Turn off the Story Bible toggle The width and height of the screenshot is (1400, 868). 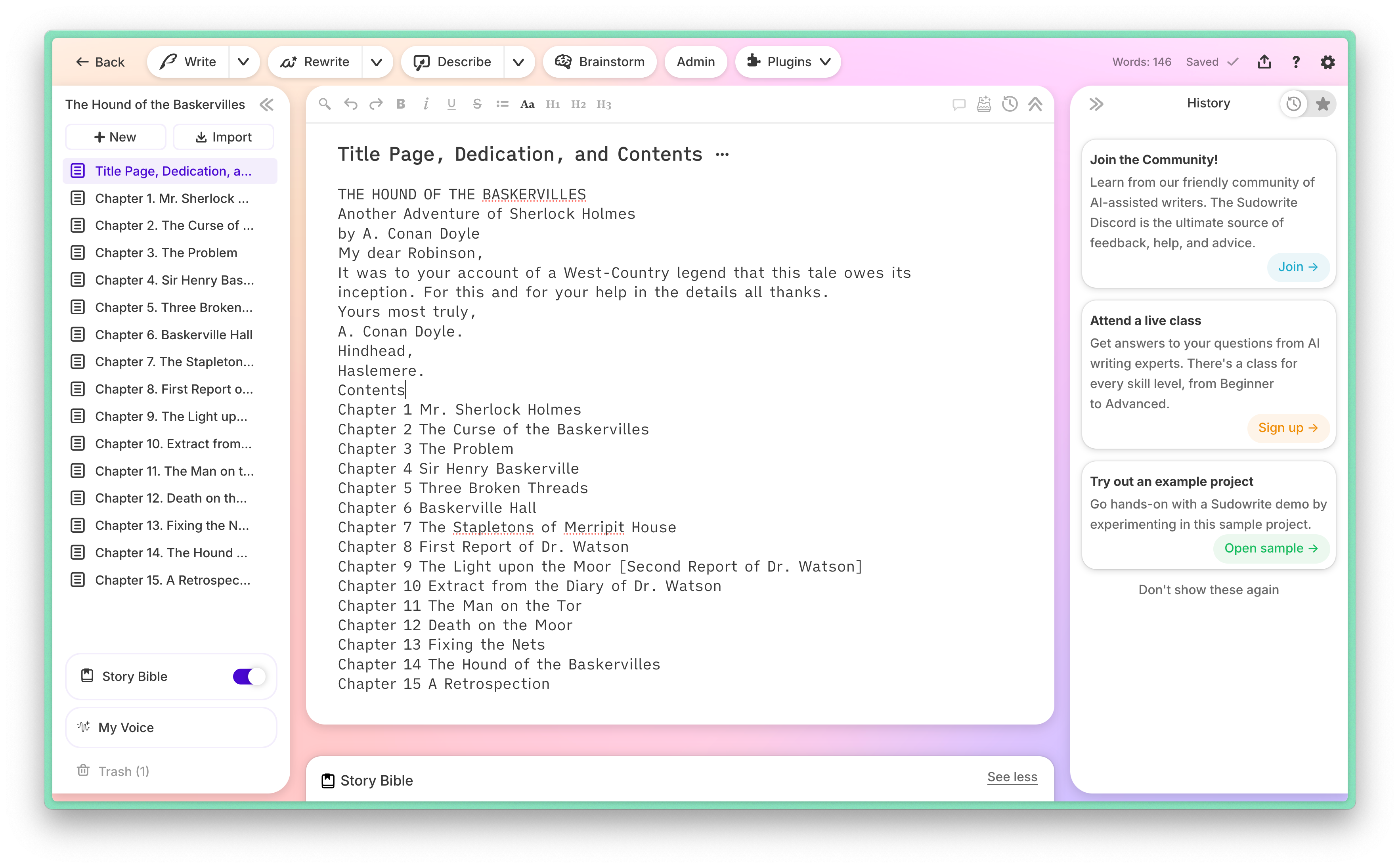click(x=249, y=676)
